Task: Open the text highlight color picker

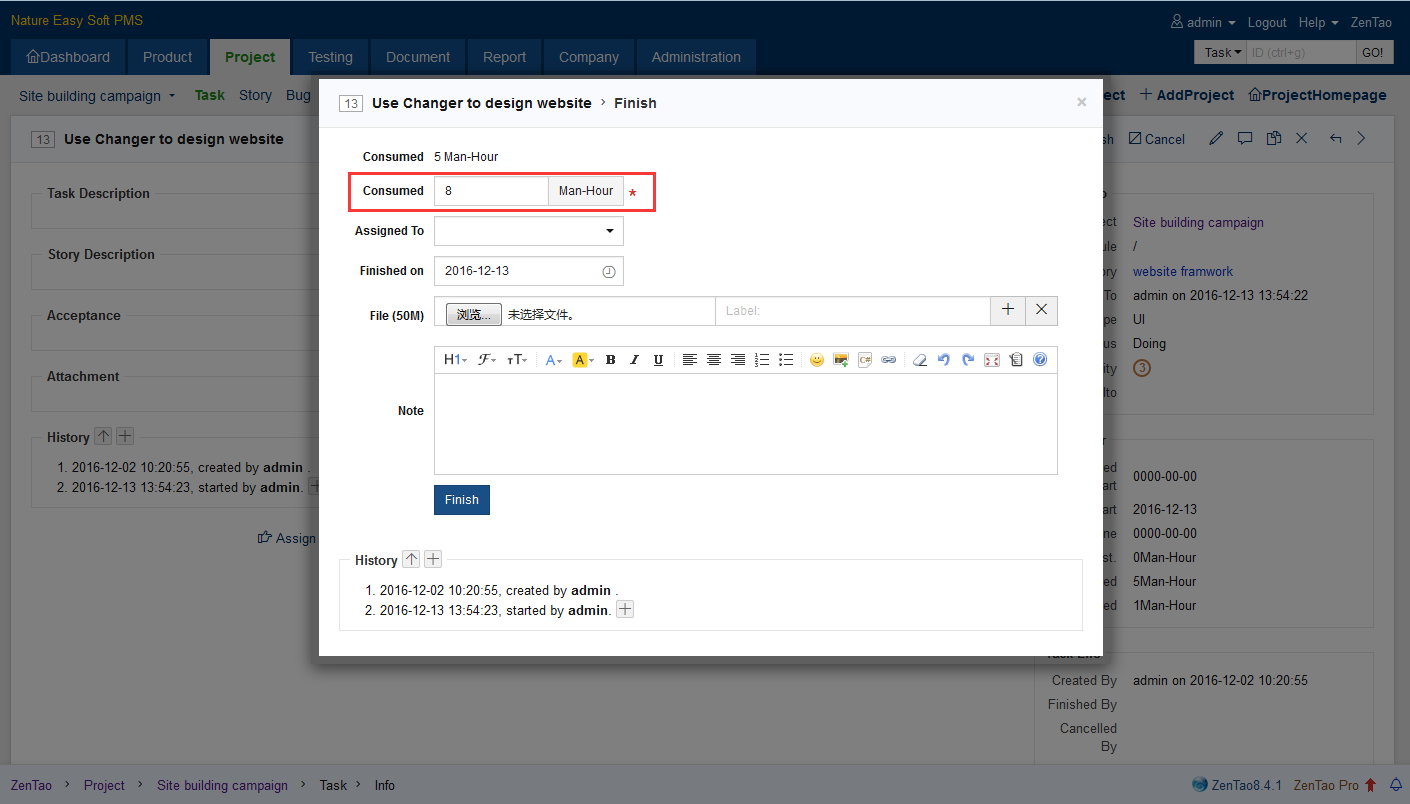Action: point(583,360)
